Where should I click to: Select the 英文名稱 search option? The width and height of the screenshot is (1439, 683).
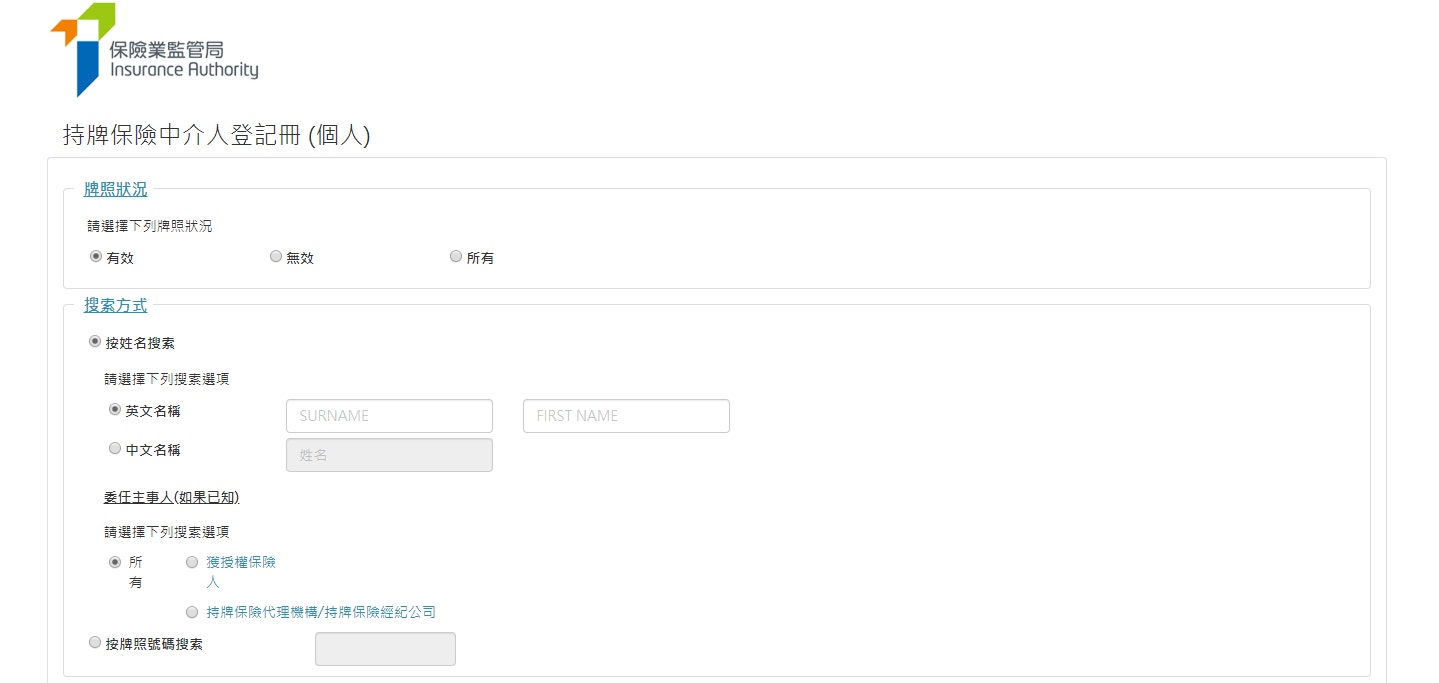[x=115, y=408]
